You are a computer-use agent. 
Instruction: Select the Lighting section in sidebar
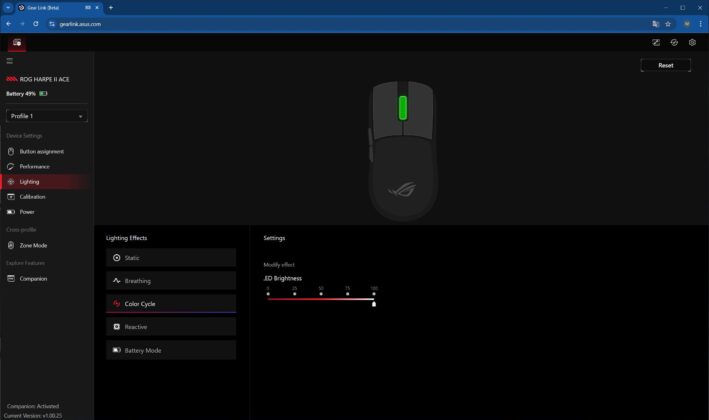46,182
